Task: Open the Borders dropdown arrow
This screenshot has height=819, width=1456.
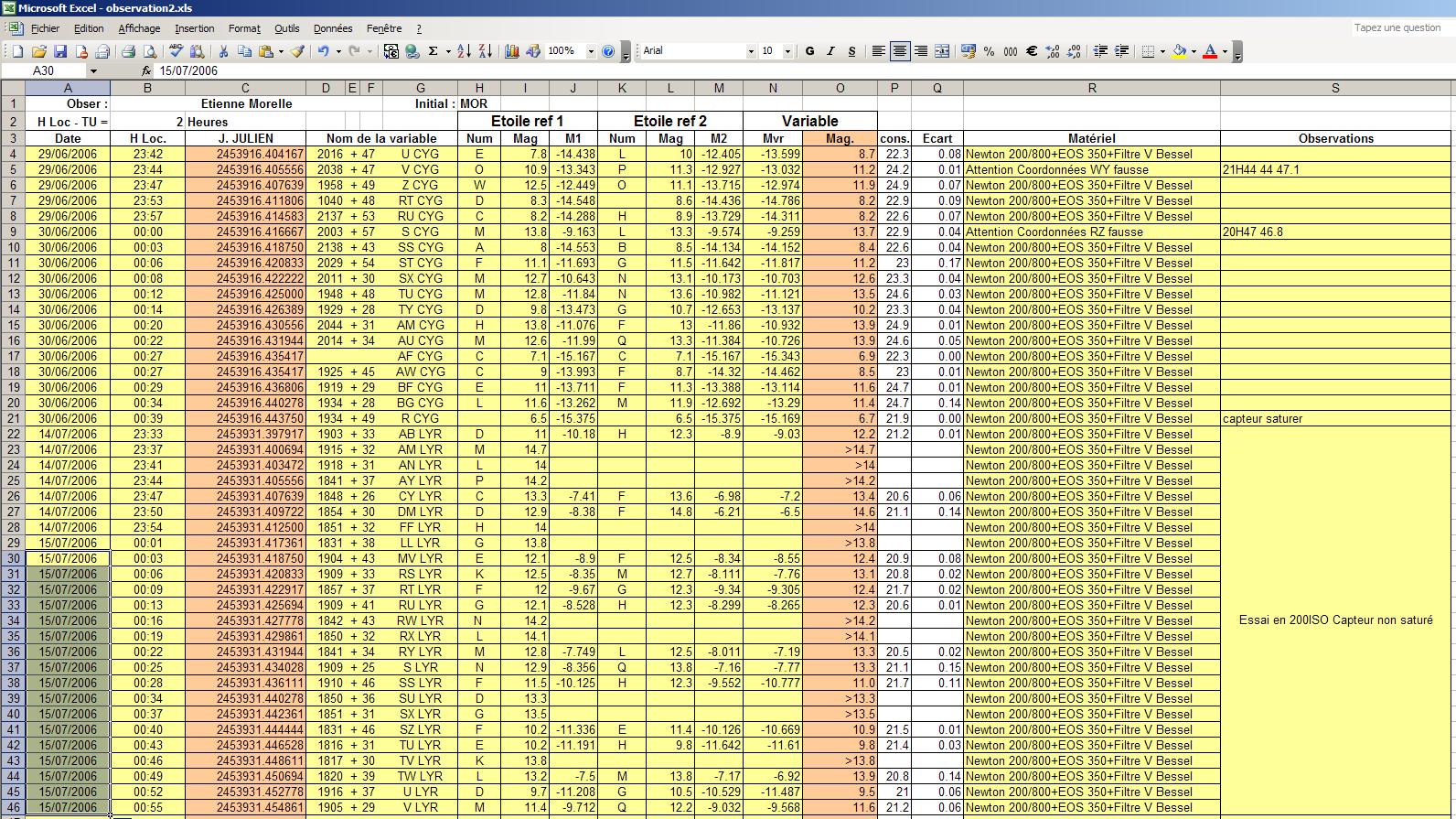Action: [x=1162, y=51]
